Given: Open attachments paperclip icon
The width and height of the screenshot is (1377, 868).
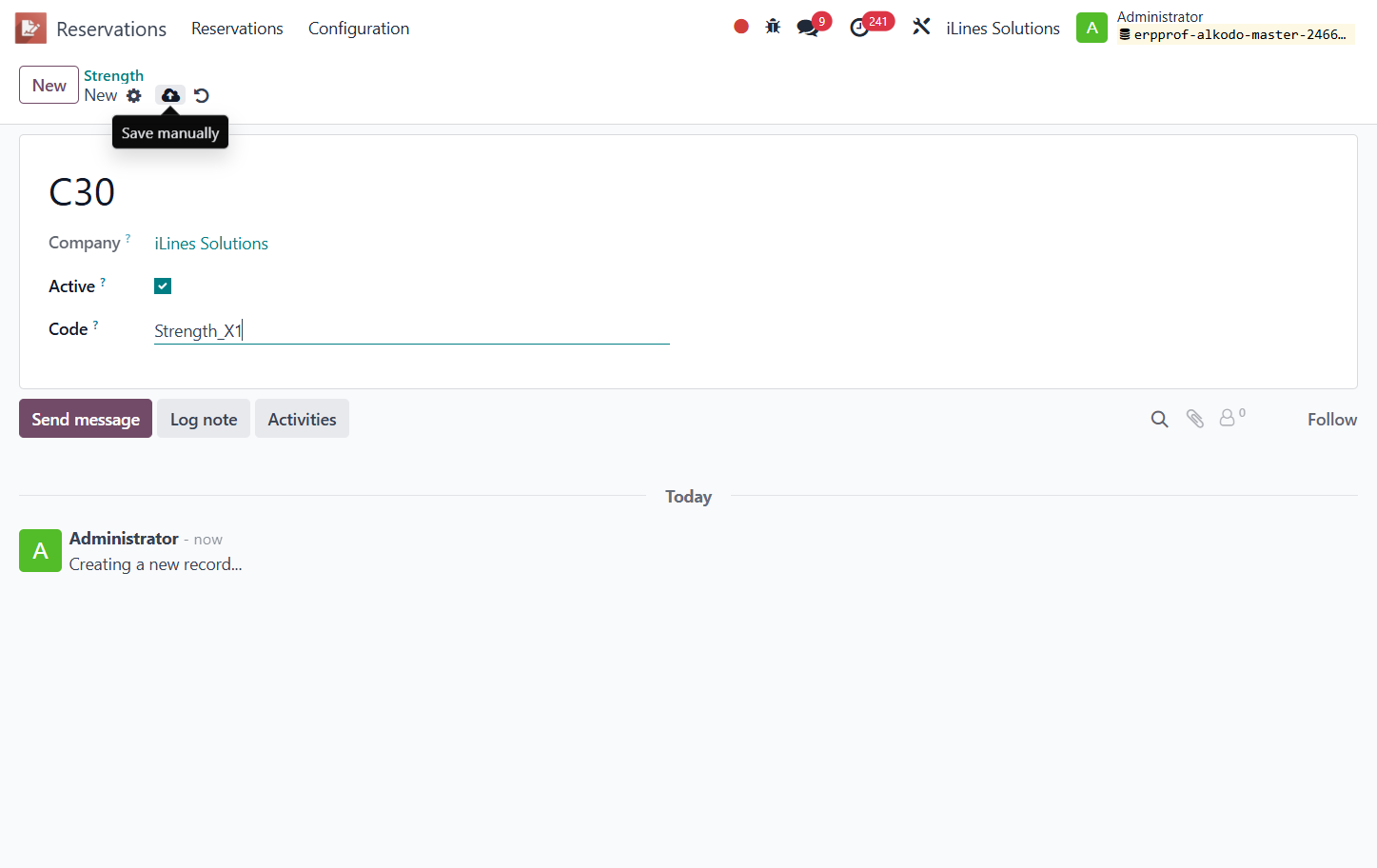Looking at the screenshot, I should coord(1195,419).
